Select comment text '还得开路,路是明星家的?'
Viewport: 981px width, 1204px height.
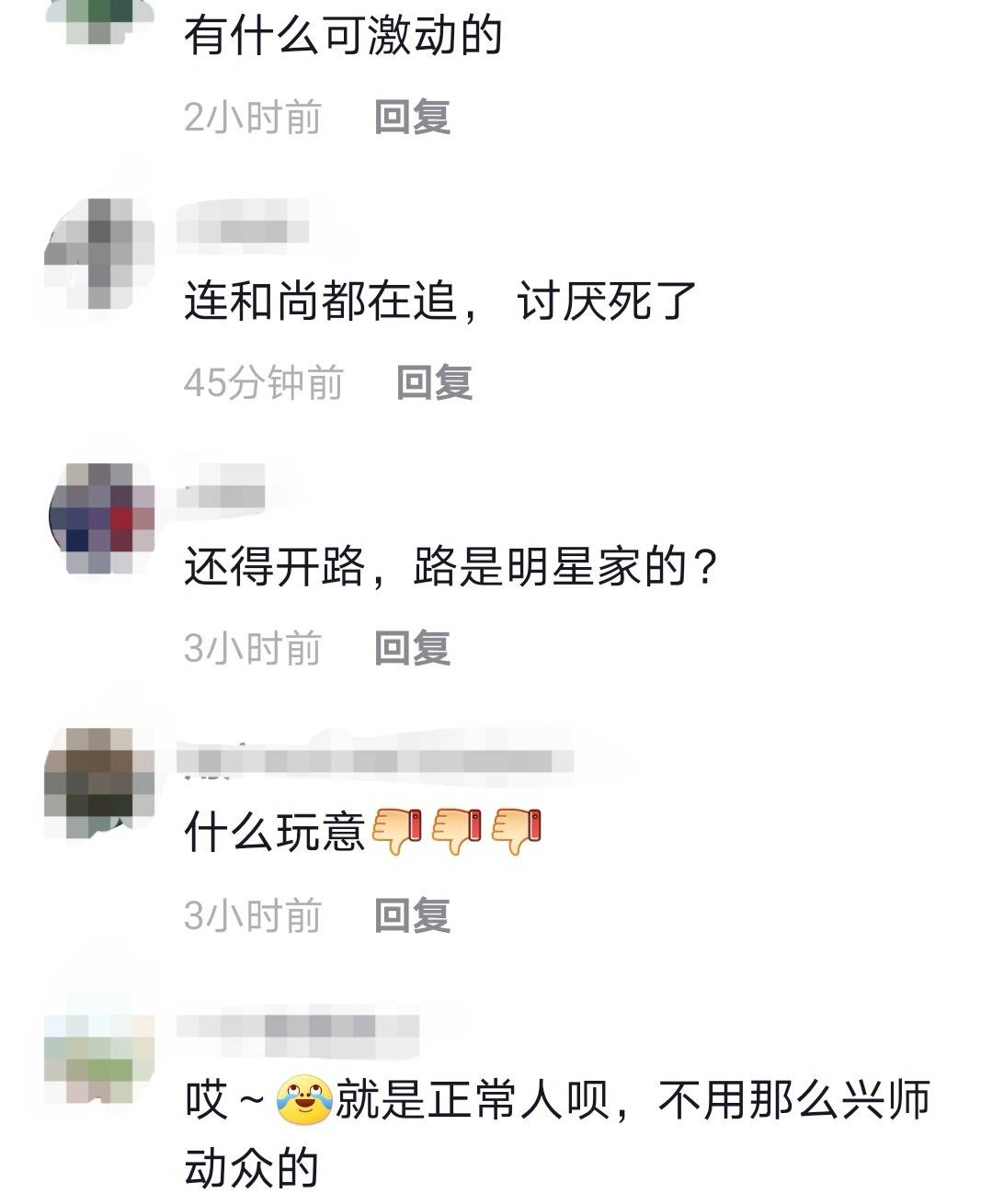451,567
